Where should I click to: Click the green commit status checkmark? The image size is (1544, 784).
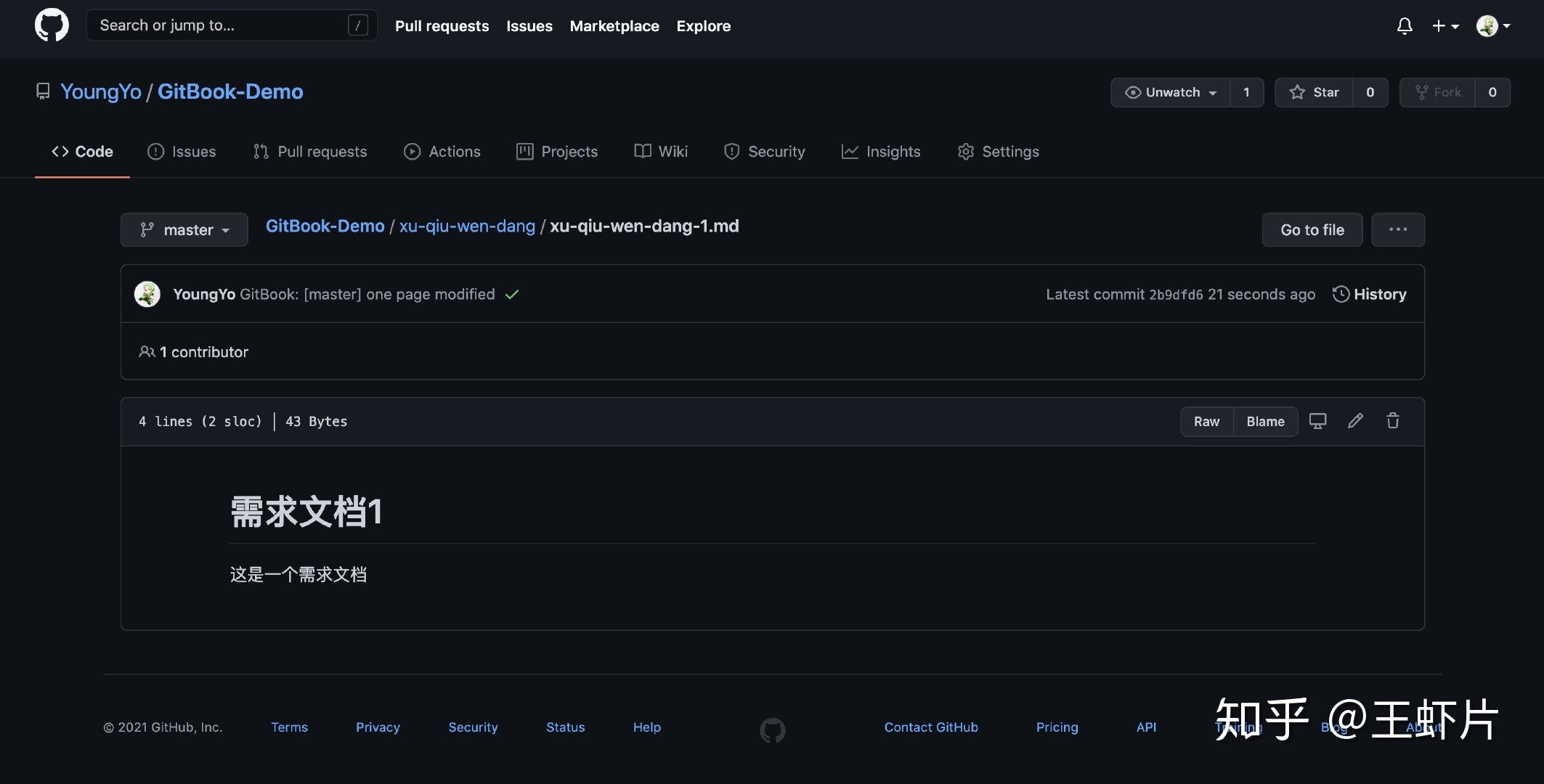coord(512,295)
